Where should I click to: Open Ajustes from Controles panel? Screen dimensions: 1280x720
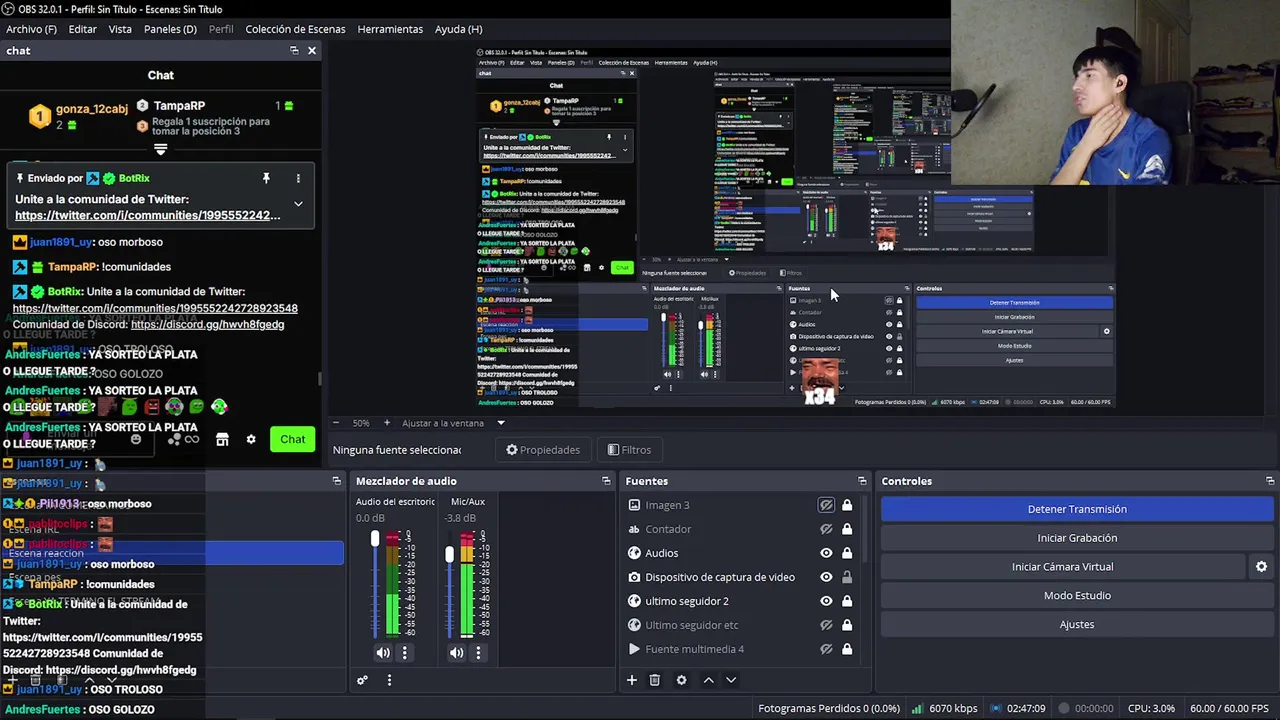1077,625
